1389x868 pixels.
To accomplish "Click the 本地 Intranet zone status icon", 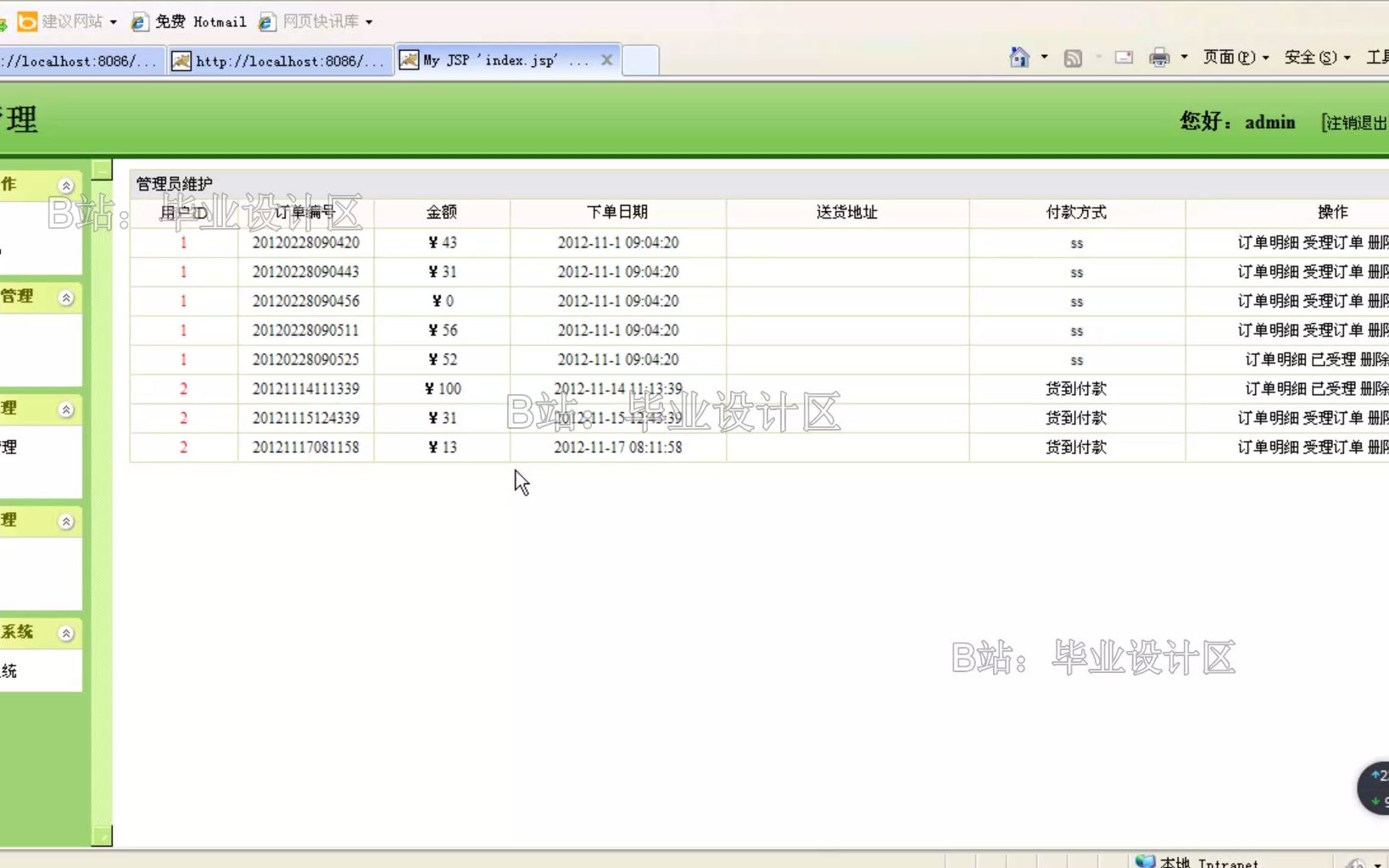I will click(x=1146, y=862).
